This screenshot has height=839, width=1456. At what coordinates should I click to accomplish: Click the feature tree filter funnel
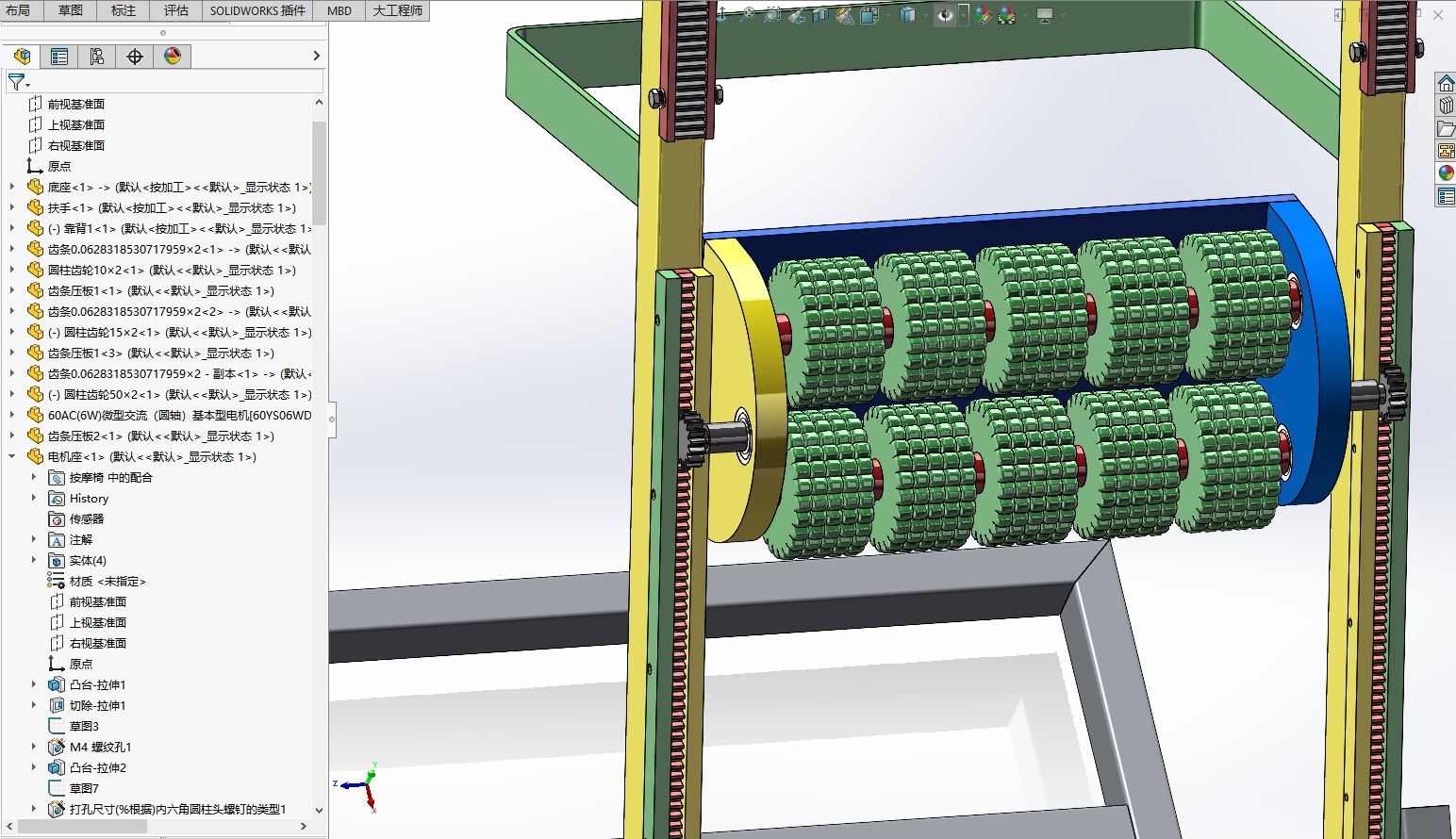17,83
